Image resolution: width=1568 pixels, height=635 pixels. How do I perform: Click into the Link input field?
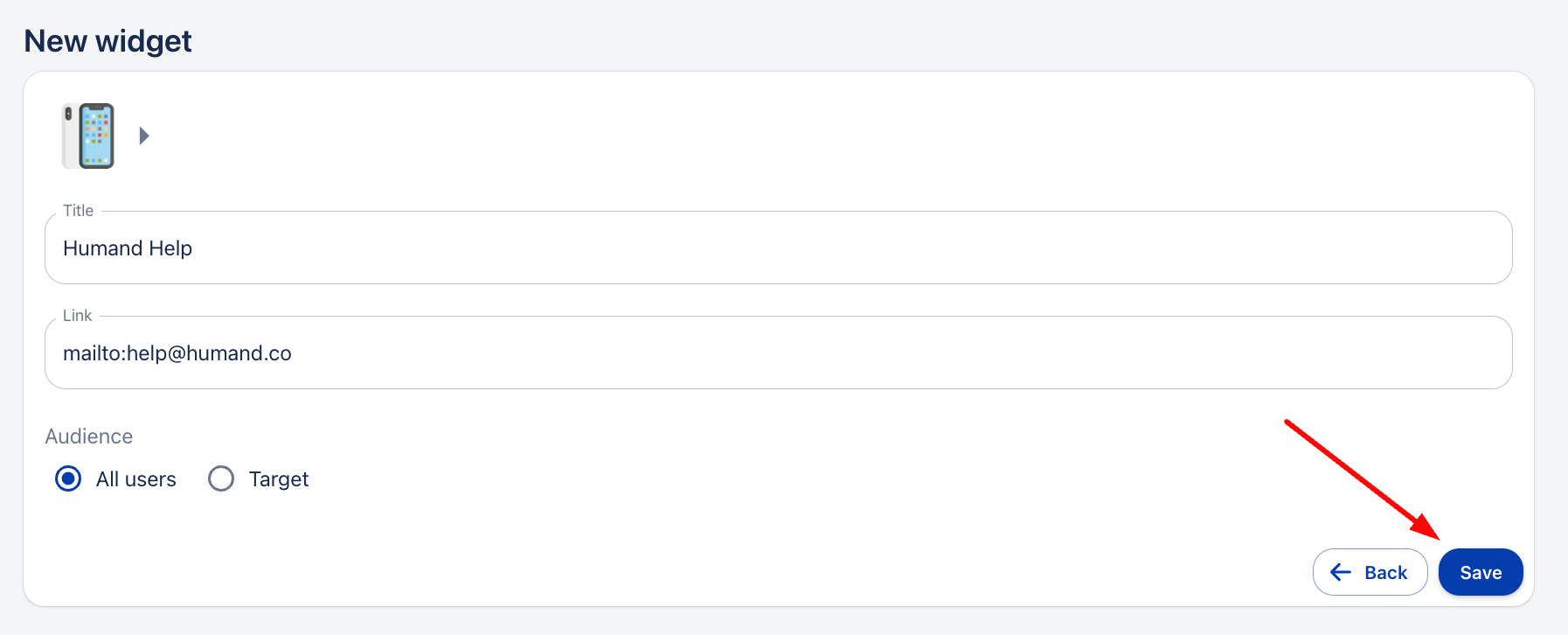coord(778,353)
